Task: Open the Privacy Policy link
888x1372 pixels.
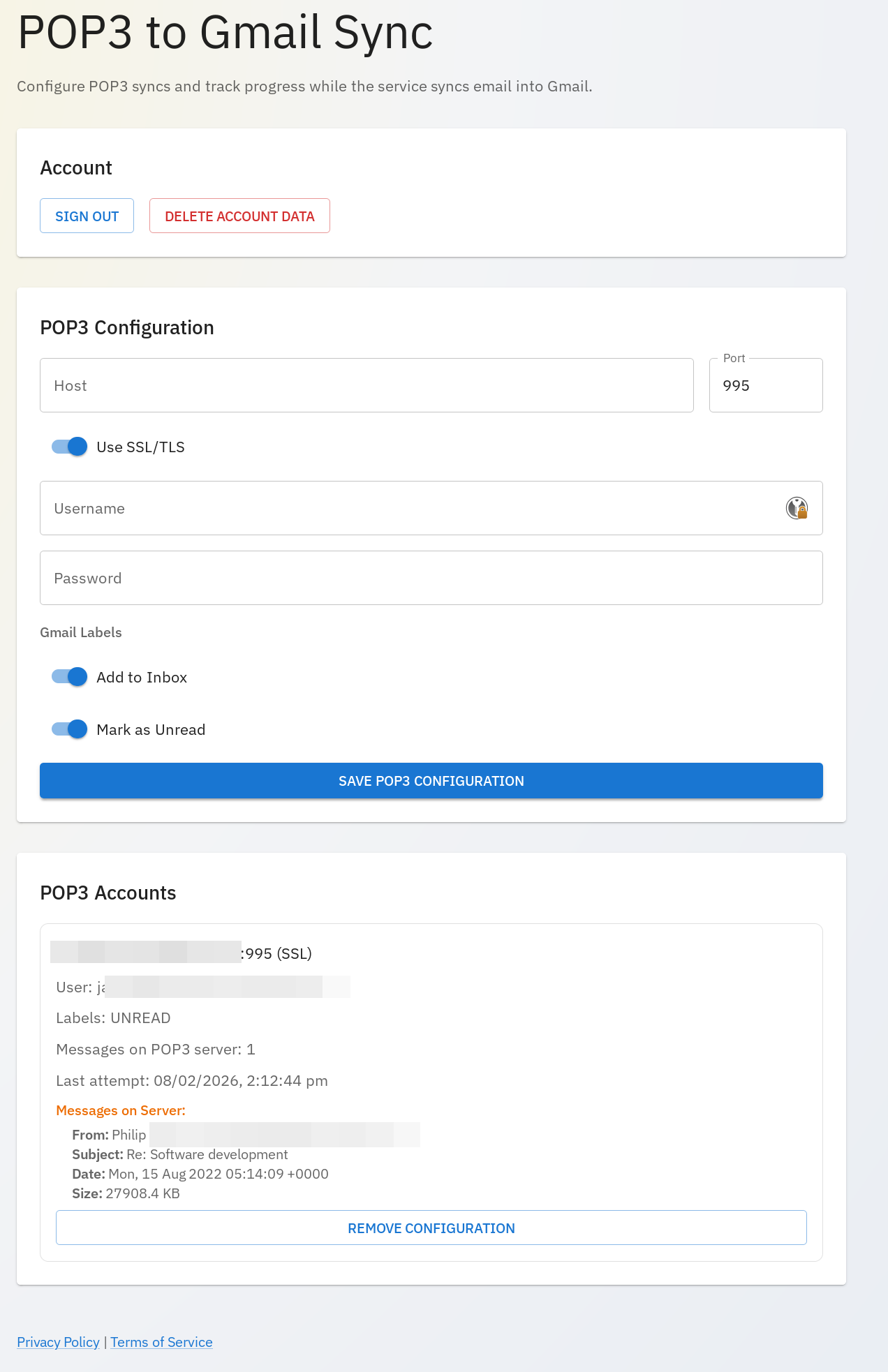Action: (58, 1342)
